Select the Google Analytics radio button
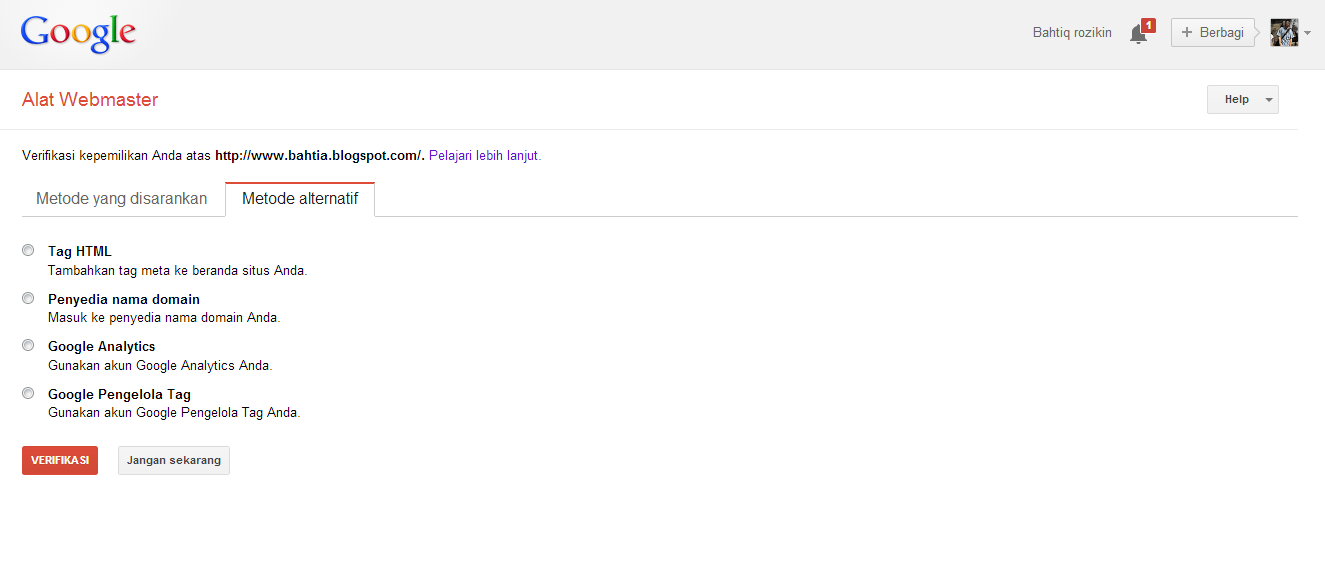The width and height of the screenshot is (1325, 575). click(28, 345)
